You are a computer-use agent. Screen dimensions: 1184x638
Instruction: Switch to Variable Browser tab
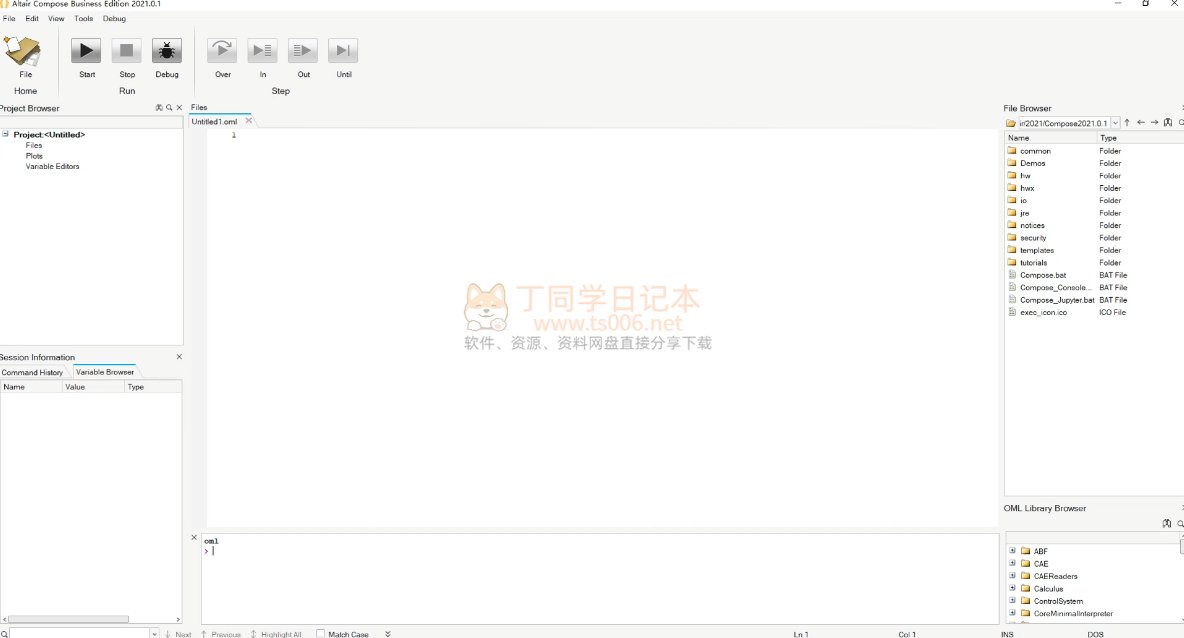[x=105, y=371]
